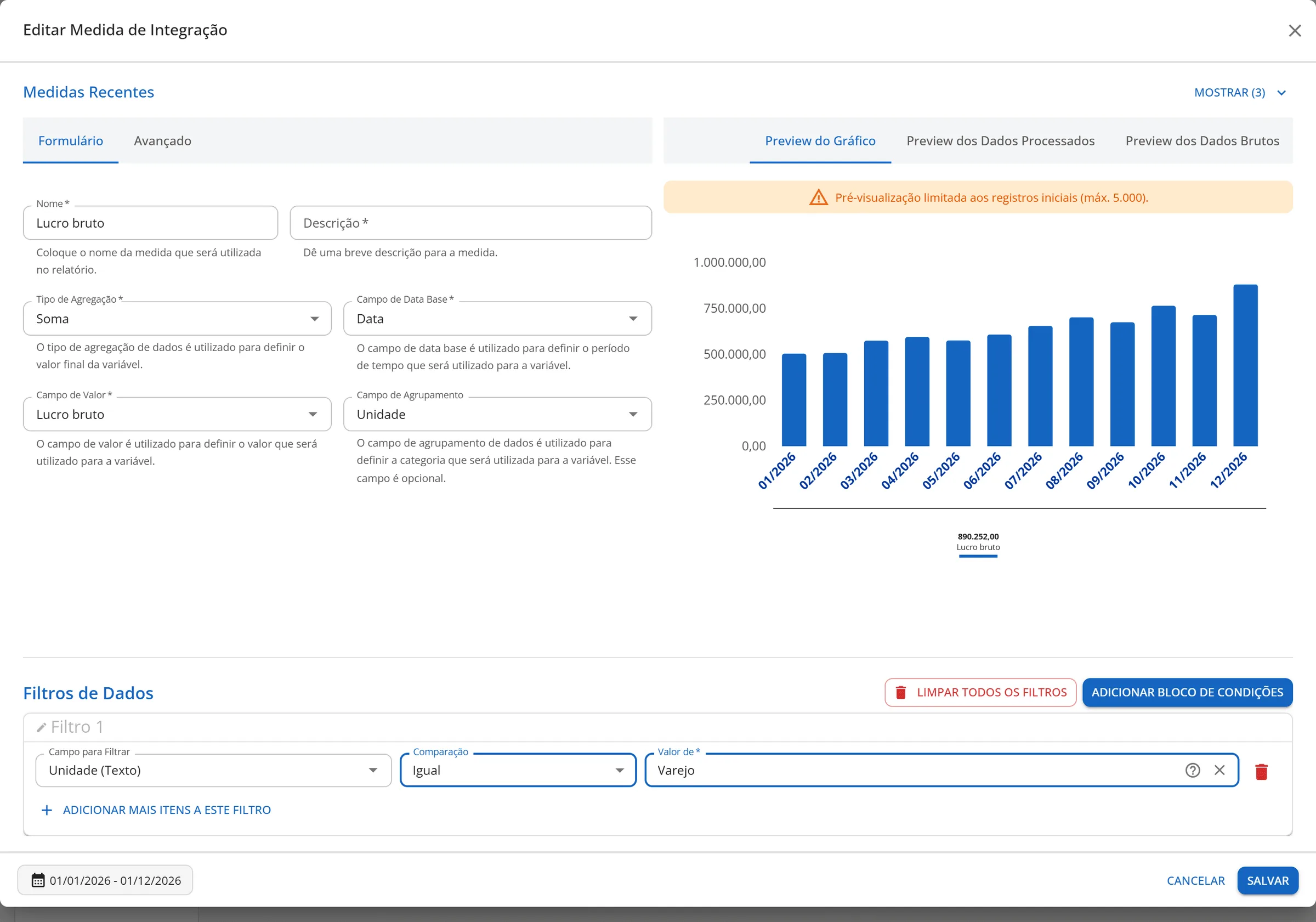This screenshot has height=922, width=1316.
Task: Select Preview dos Dados Brutos tab
Action: click(1202, 140)
